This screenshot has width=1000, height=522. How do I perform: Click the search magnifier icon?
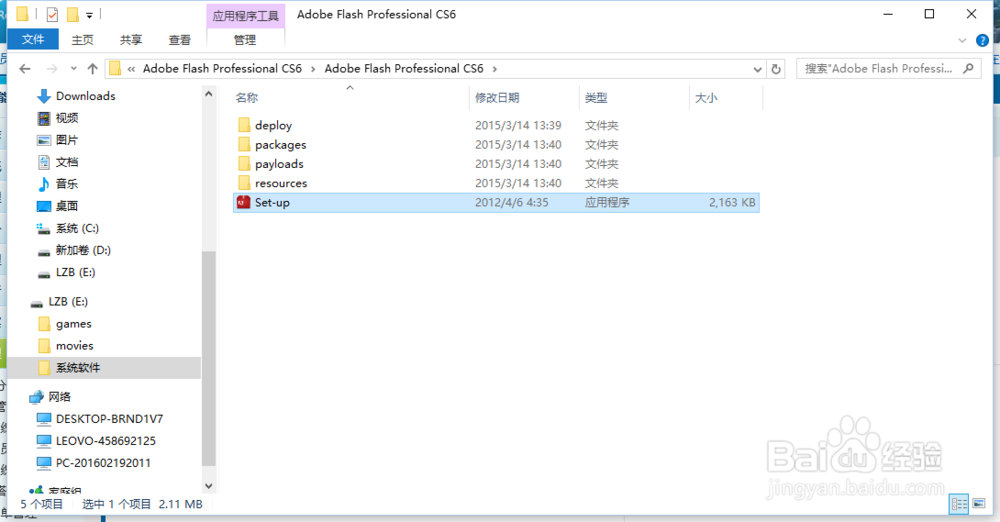pyautogui.click(x=968, y=68)
